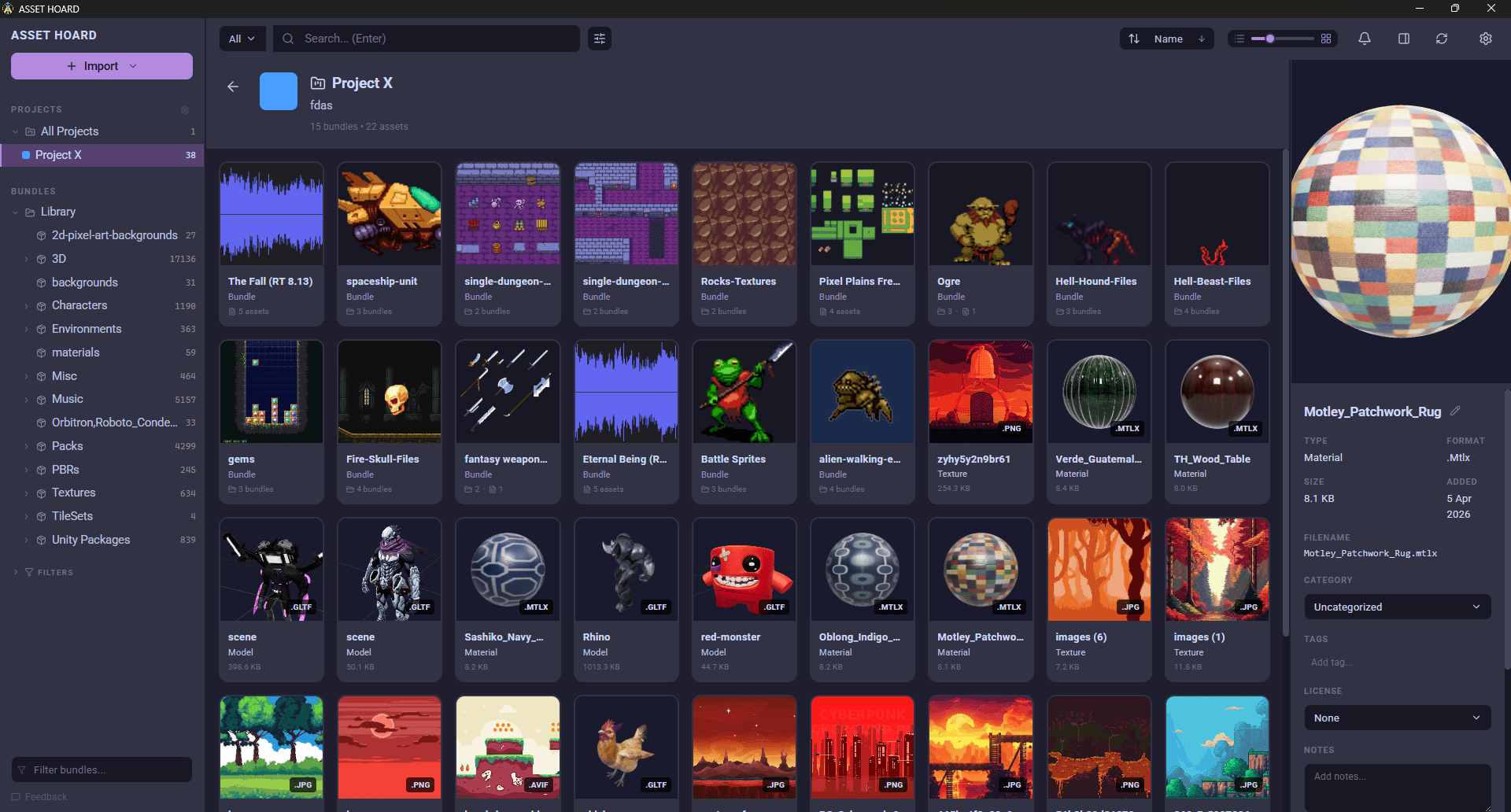Adjust the thumbnail size slider
This screenshot has height=812, width=1511.
pos(1269,38)
